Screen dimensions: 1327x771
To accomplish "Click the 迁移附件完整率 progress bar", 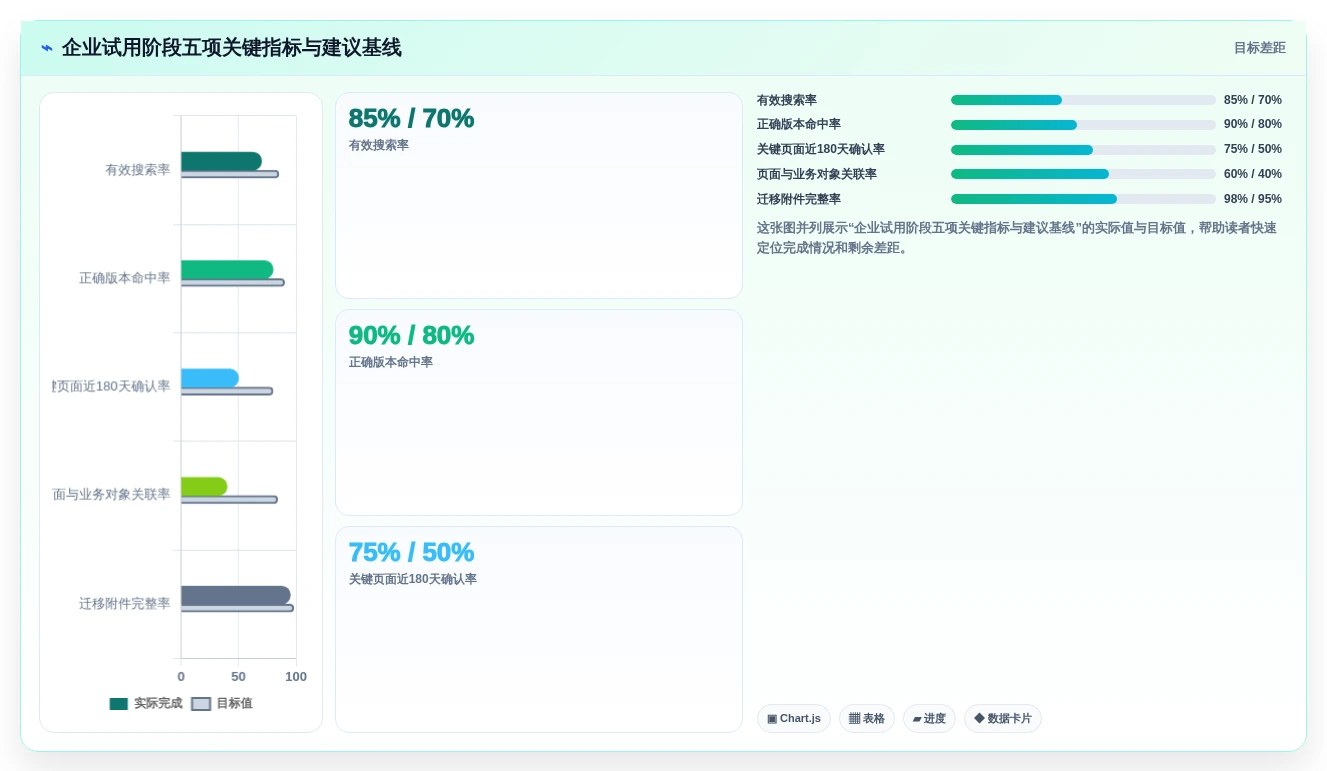I will point(1083,199).
